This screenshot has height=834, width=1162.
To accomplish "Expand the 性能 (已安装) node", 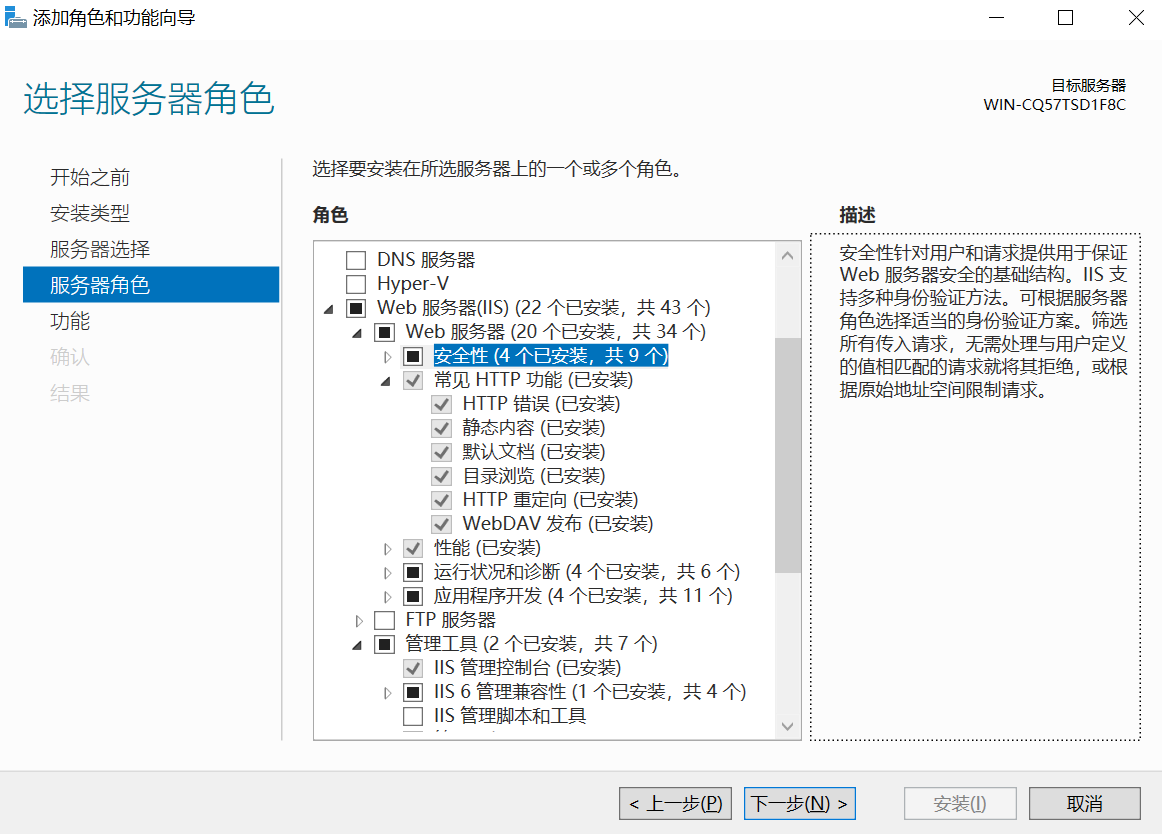I will (x=387, y=549).
